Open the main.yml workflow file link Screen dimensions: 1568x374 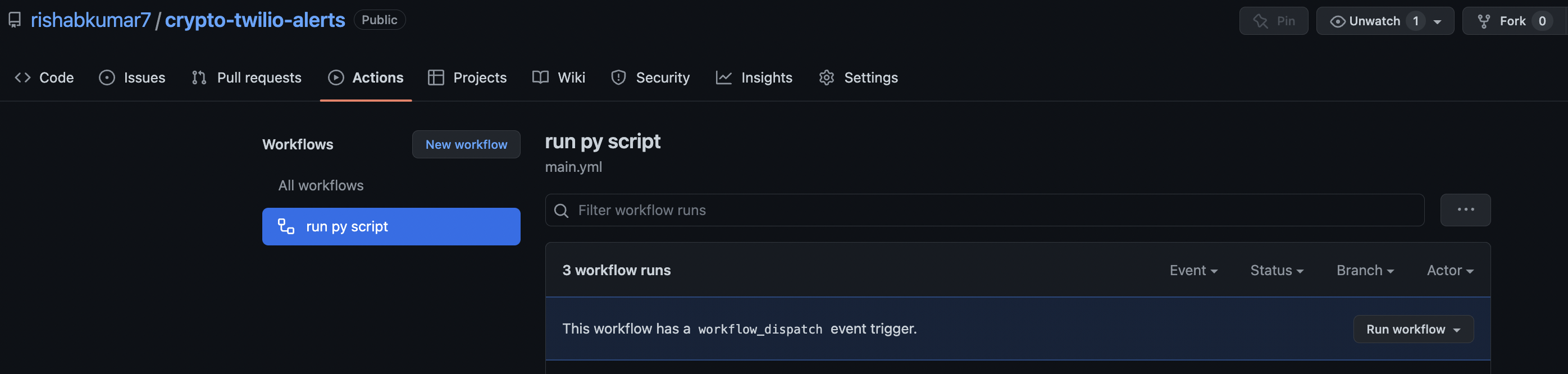[573, 167]
